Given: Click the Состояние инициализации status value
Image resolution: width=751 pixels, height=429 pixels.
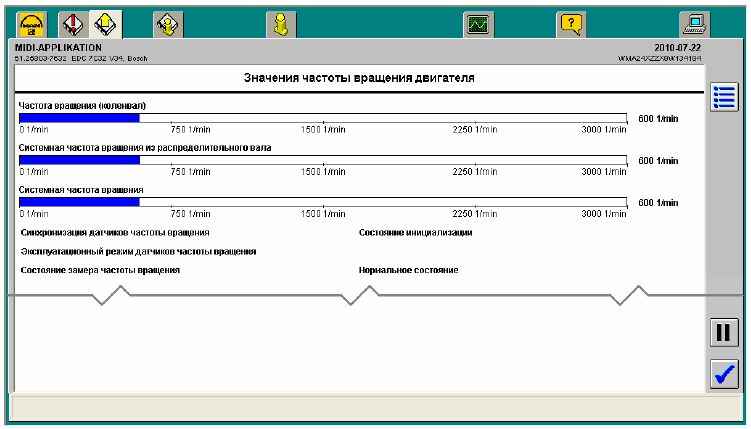Looking at the screenshot, I should point(415,232).
